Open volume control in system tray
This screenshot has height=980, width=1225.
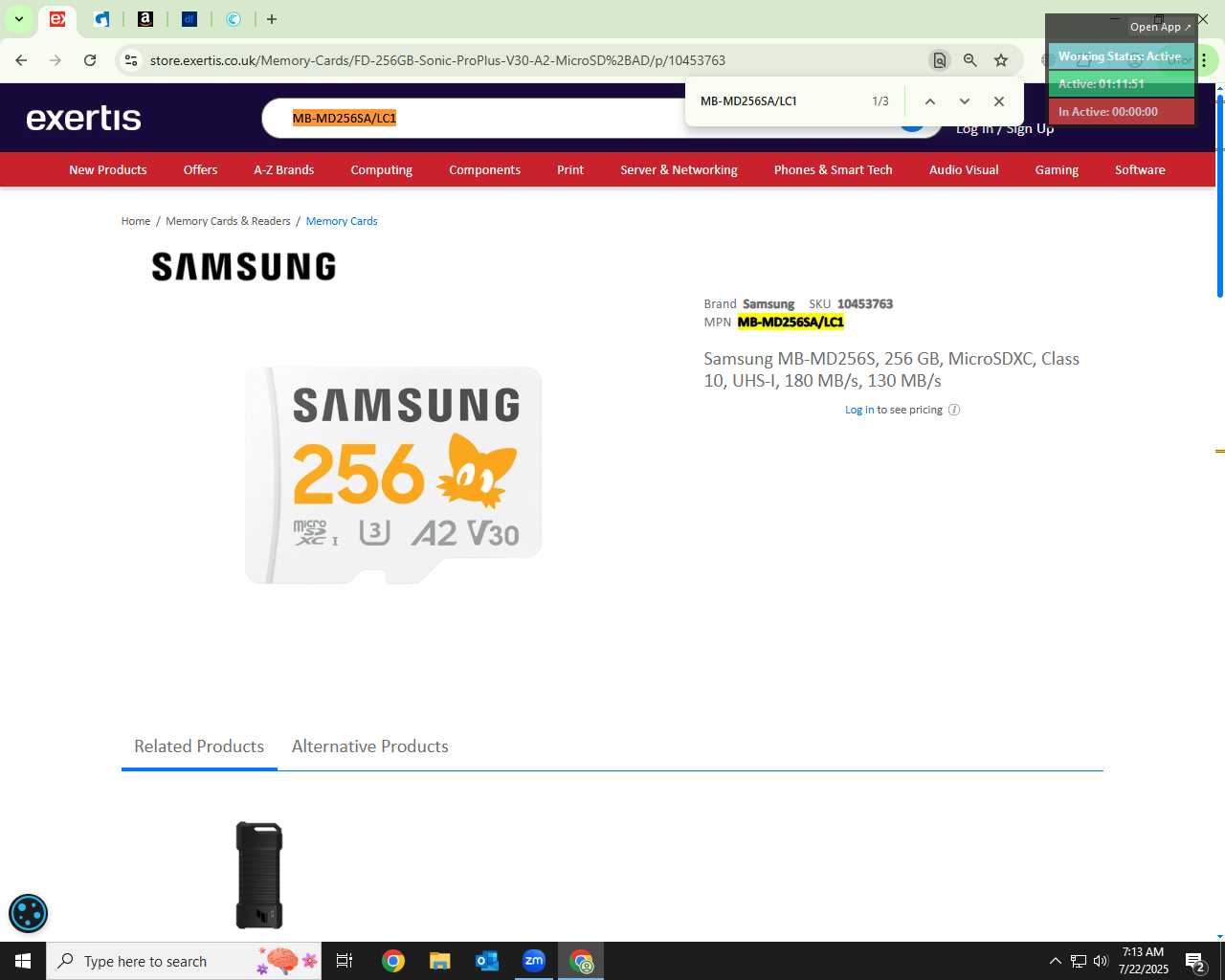[1101, 961]
